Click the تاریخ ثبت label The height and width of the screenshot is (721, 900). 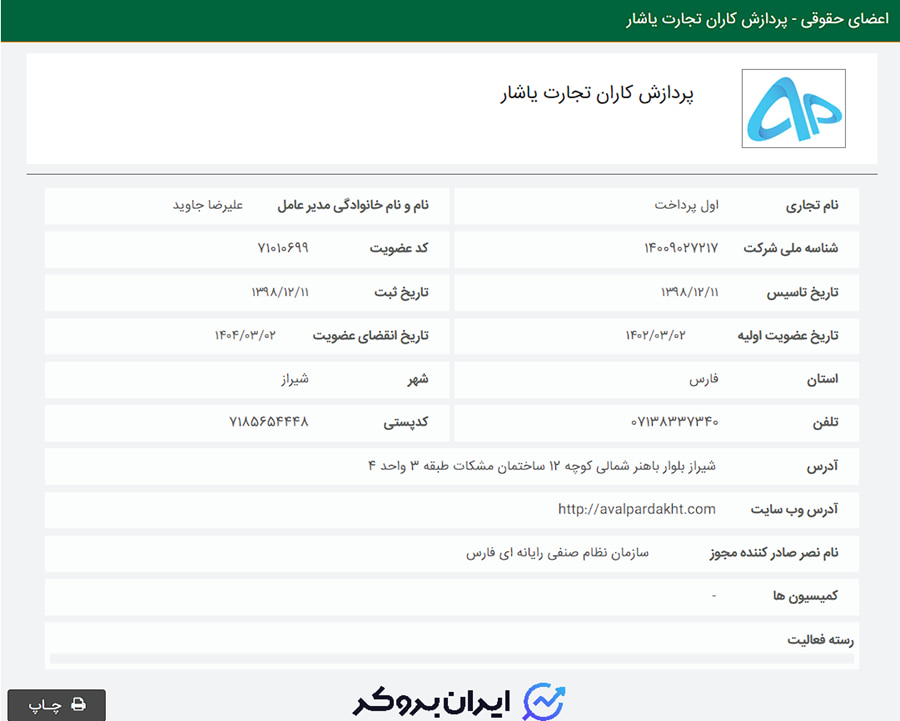[401, 293]
